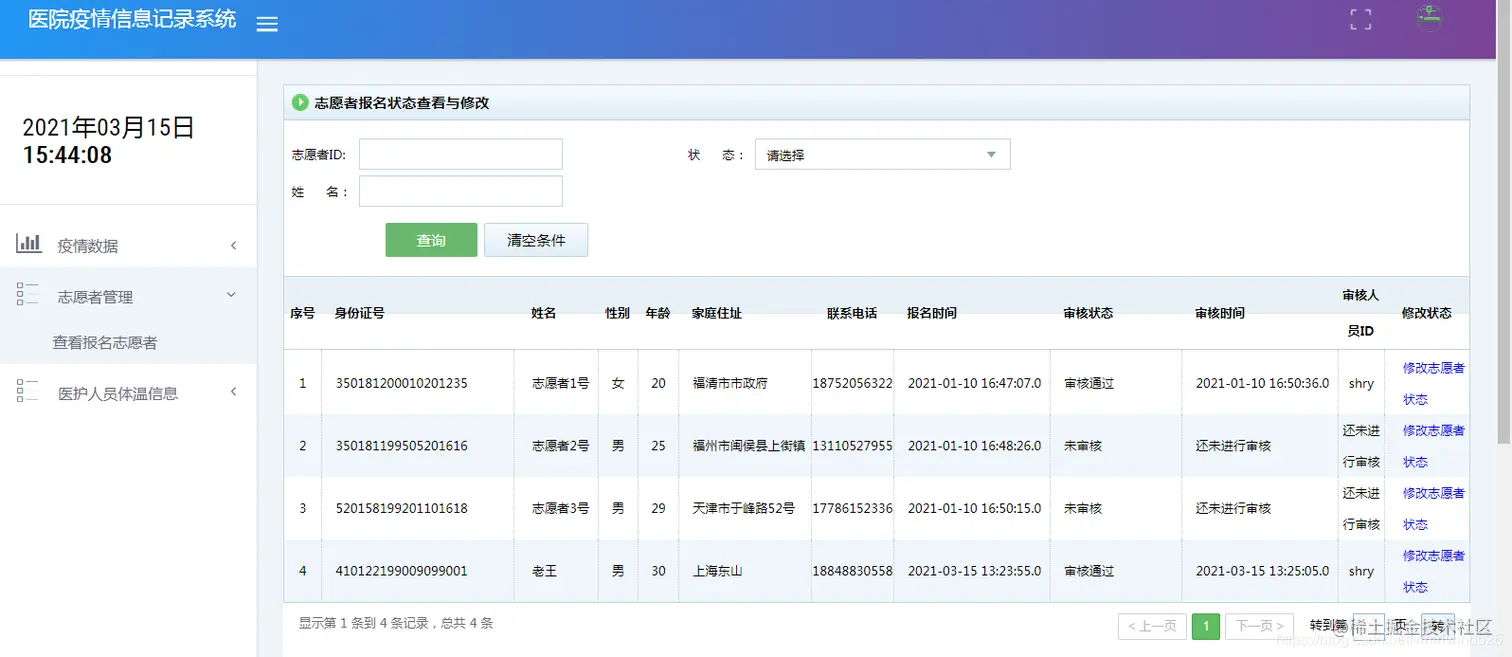Click the 医院疫情信息记录系统 title
Viewport: 1512px width, 657px height.
tap(132, 19)
